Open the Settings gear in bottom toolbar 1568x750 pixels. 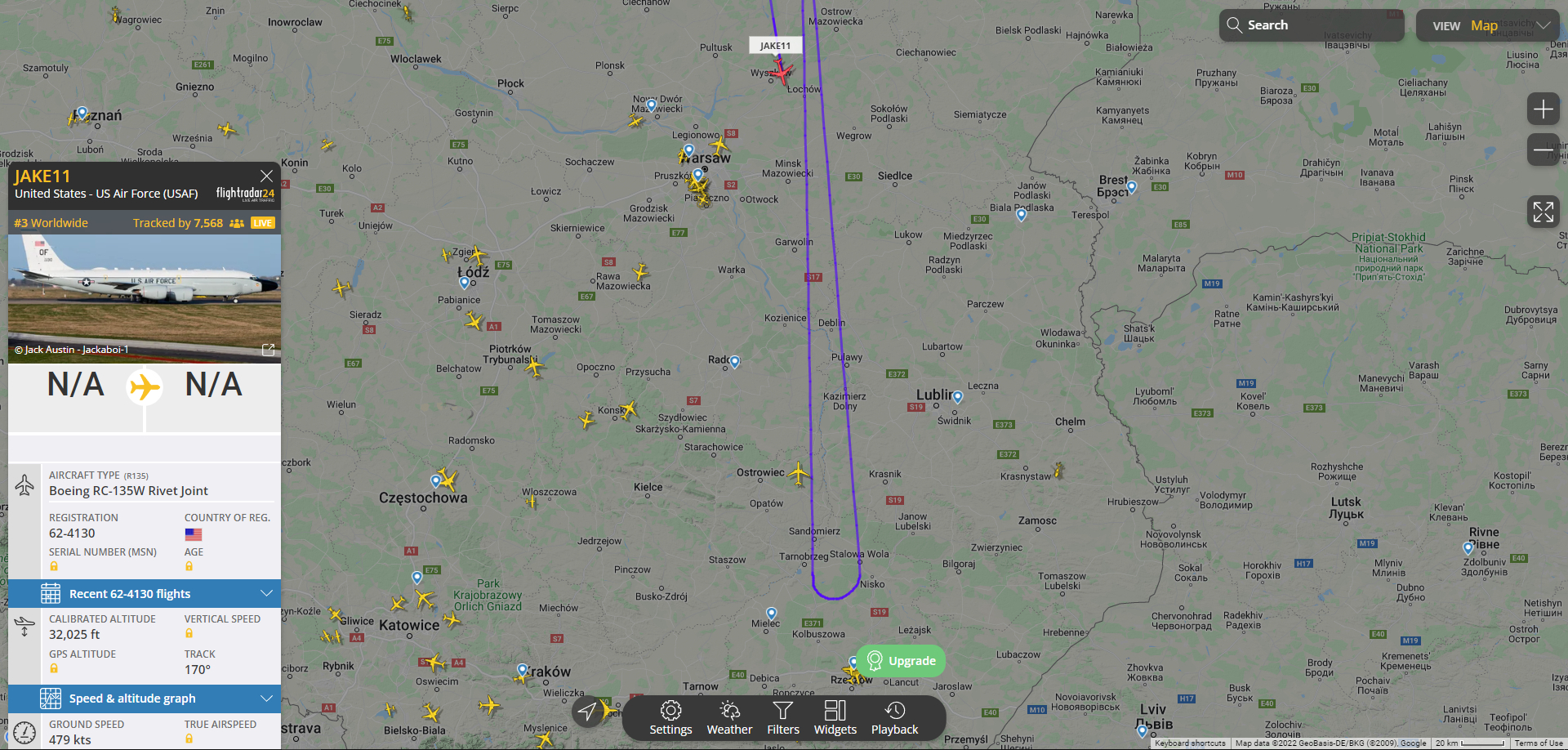670,718
